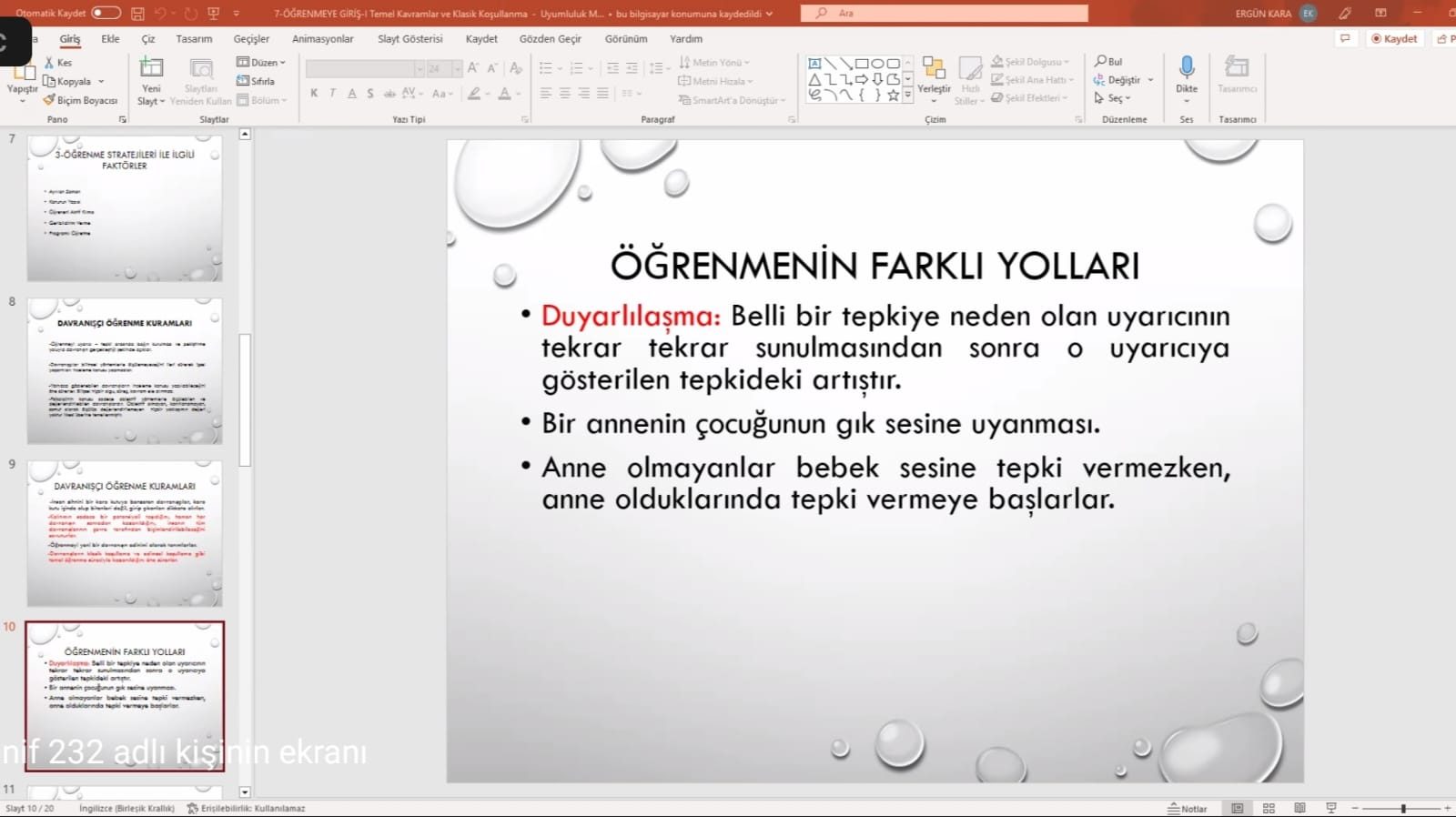1456x817 pixels.
Task: Expand the Kopyala dropdown arrow
Action: 101,81
